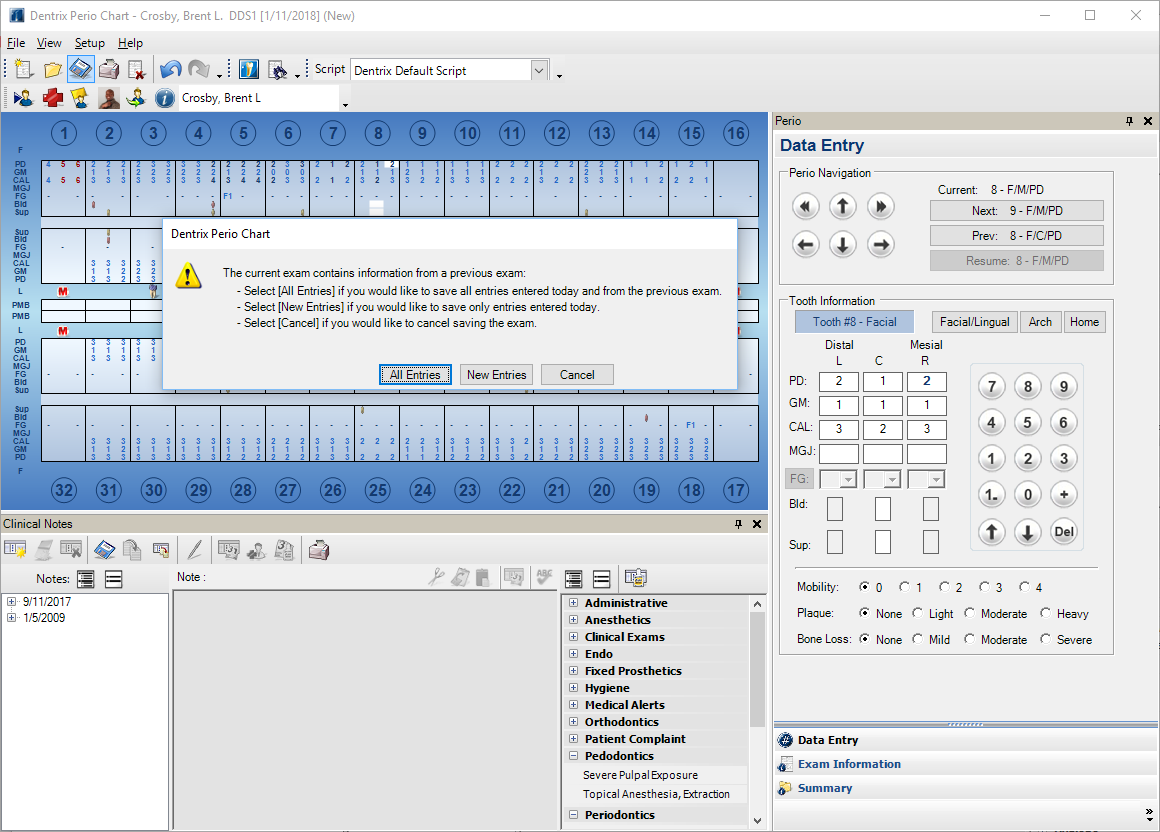Open the File menu
This screenshot has height=832, width=1160.
pos(16,43)
